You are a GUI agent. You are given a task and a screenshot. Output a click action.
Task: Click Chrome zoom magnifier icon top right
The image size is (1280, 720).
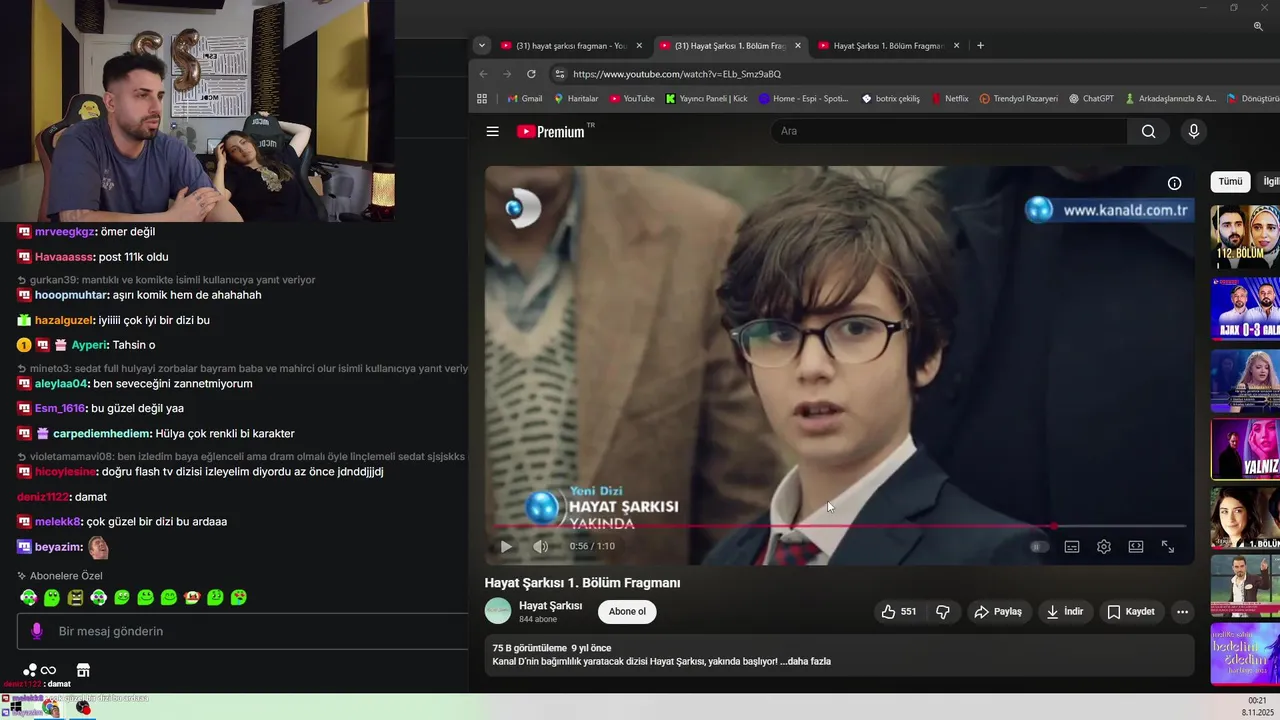click(1258, 26)
